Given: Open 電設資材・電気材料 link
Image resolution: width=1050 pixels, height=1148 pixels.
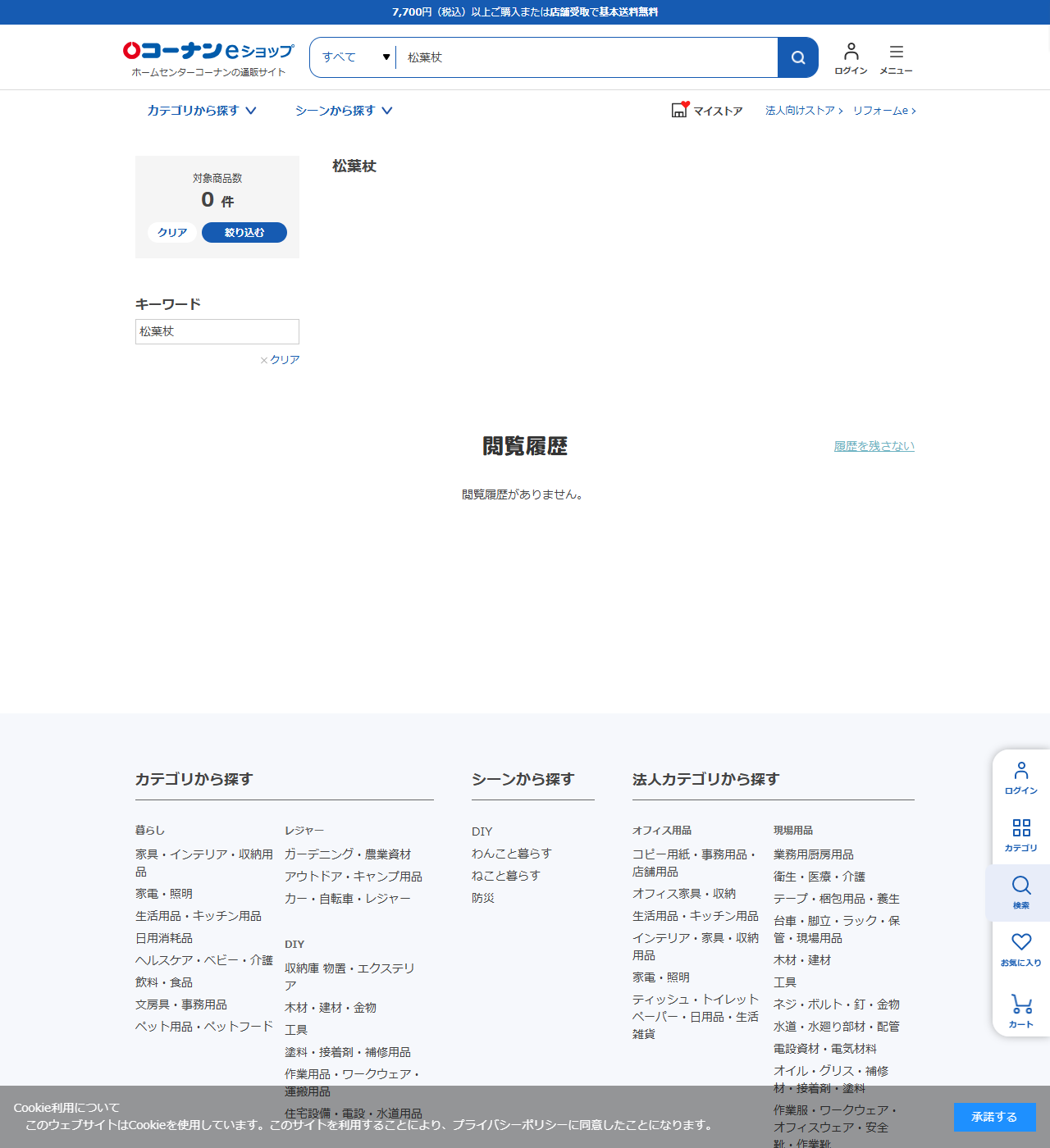Looking at the screenshot, I should (825, 1049).
